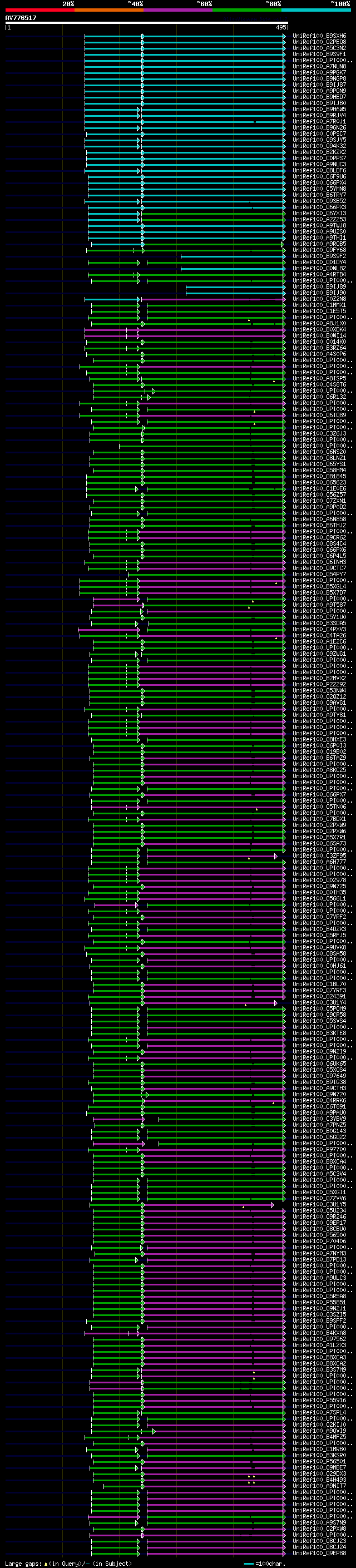Click the white query sequence bar
The height and width of the screenshot is (1568, 356).
tap(147, 23)
